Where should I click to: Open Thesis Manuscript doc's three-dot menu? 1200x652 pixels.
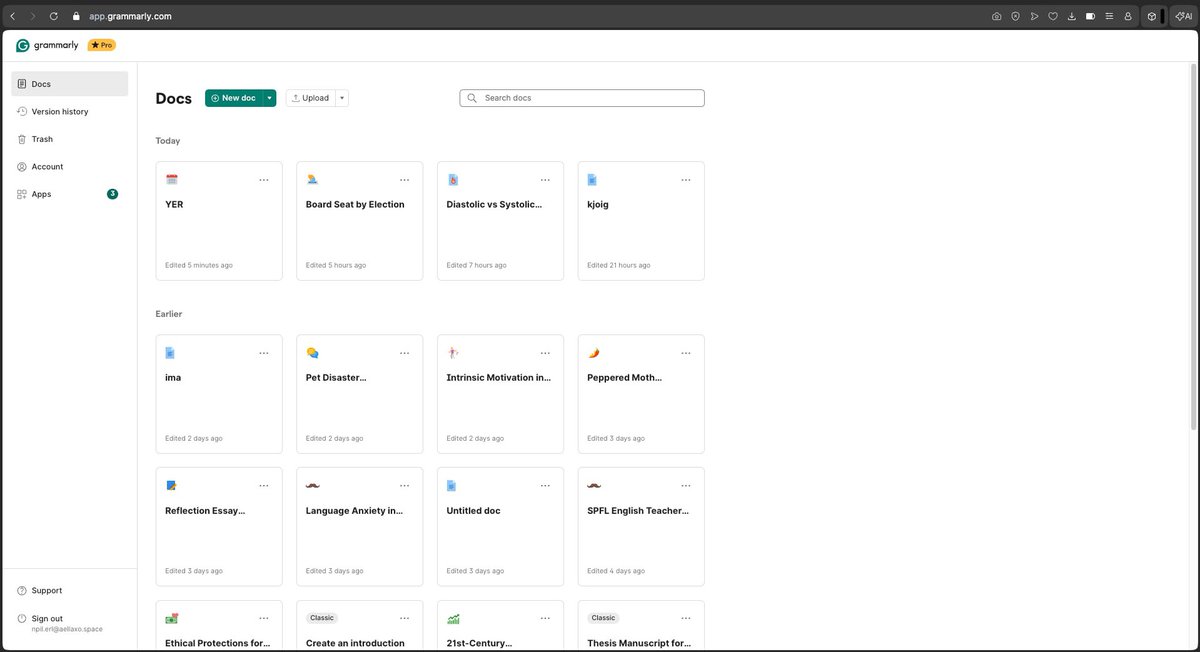(686, 619)
